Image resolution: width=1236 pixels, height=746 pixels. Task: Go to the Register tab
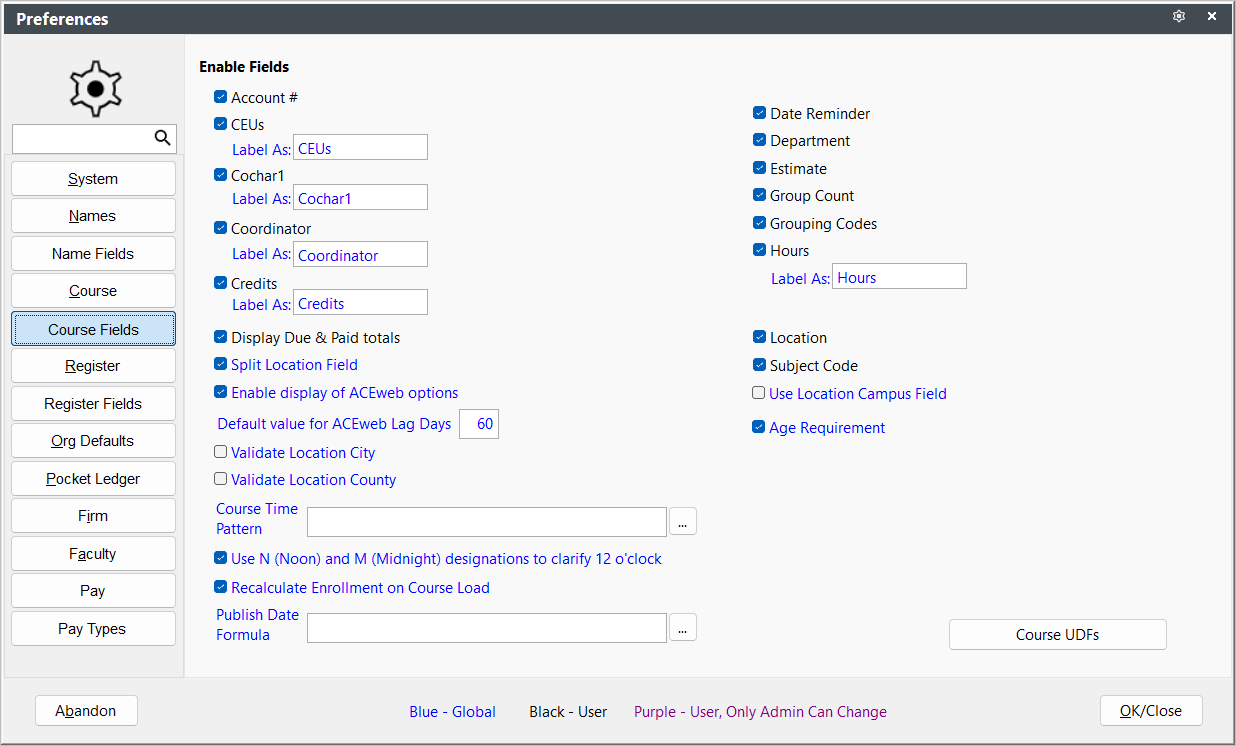(x=94, y=366)
